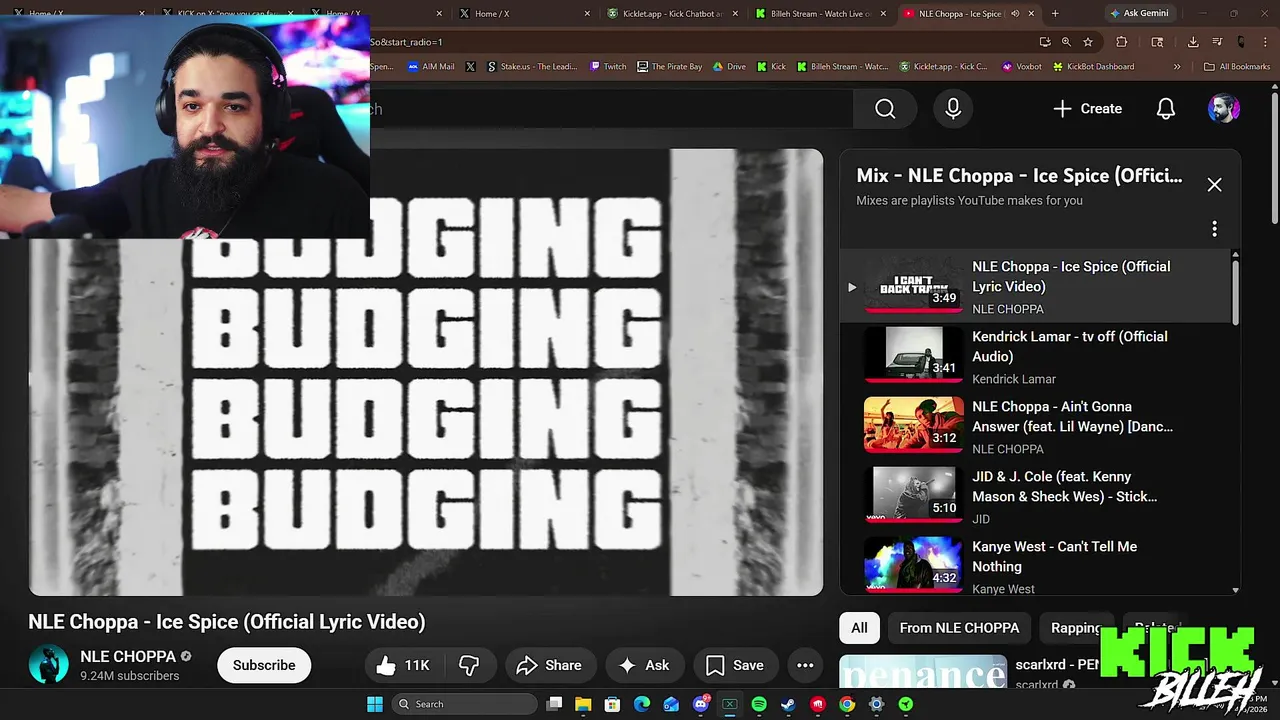This screenshot has width=1280, height=720.
Task: Open the Twitch bookmark
Action: pyautogui.click(x=608, y=67)
